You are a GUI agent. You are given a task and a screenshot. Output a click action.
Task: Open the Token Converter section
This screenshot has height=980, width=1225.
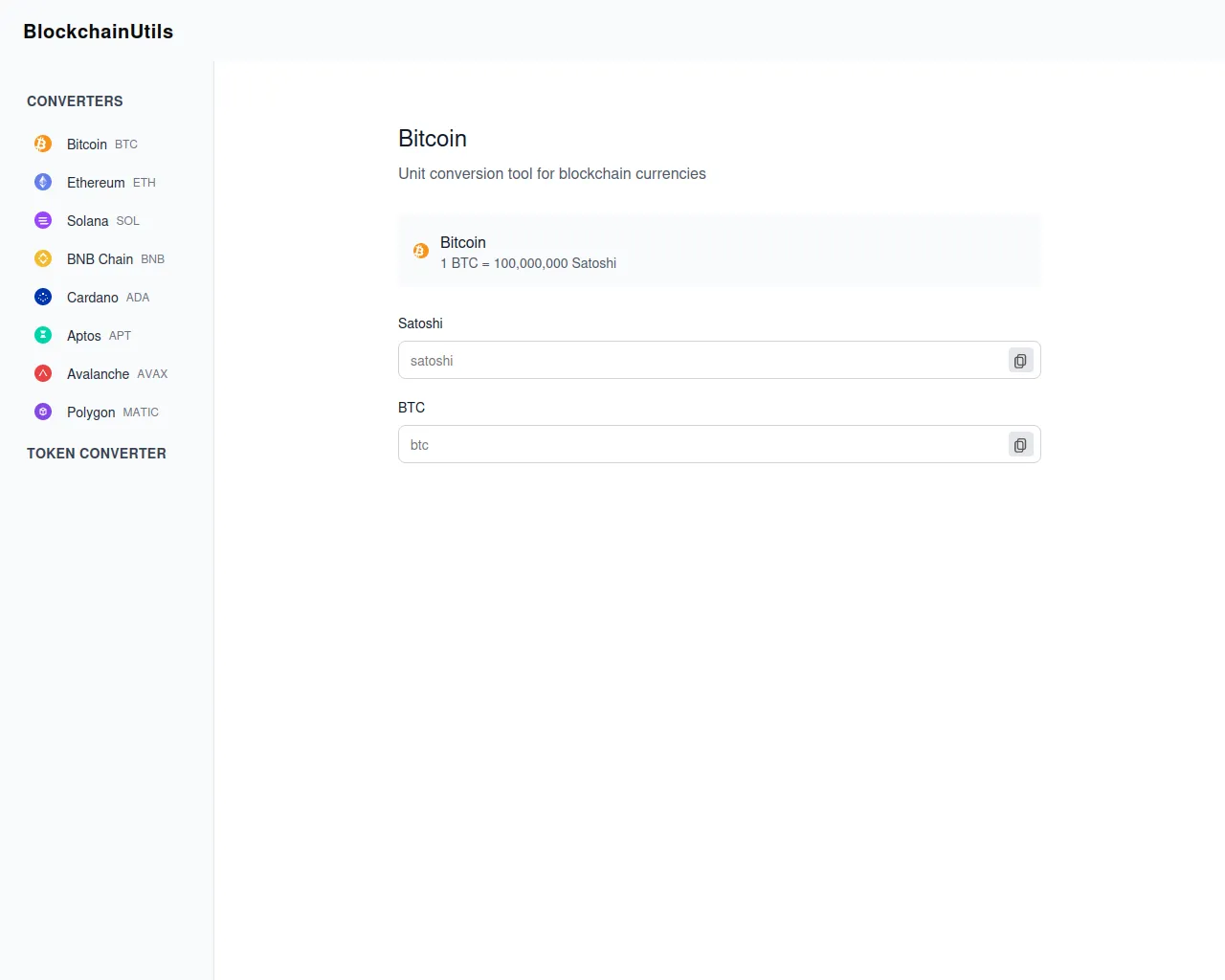[97, 454]
